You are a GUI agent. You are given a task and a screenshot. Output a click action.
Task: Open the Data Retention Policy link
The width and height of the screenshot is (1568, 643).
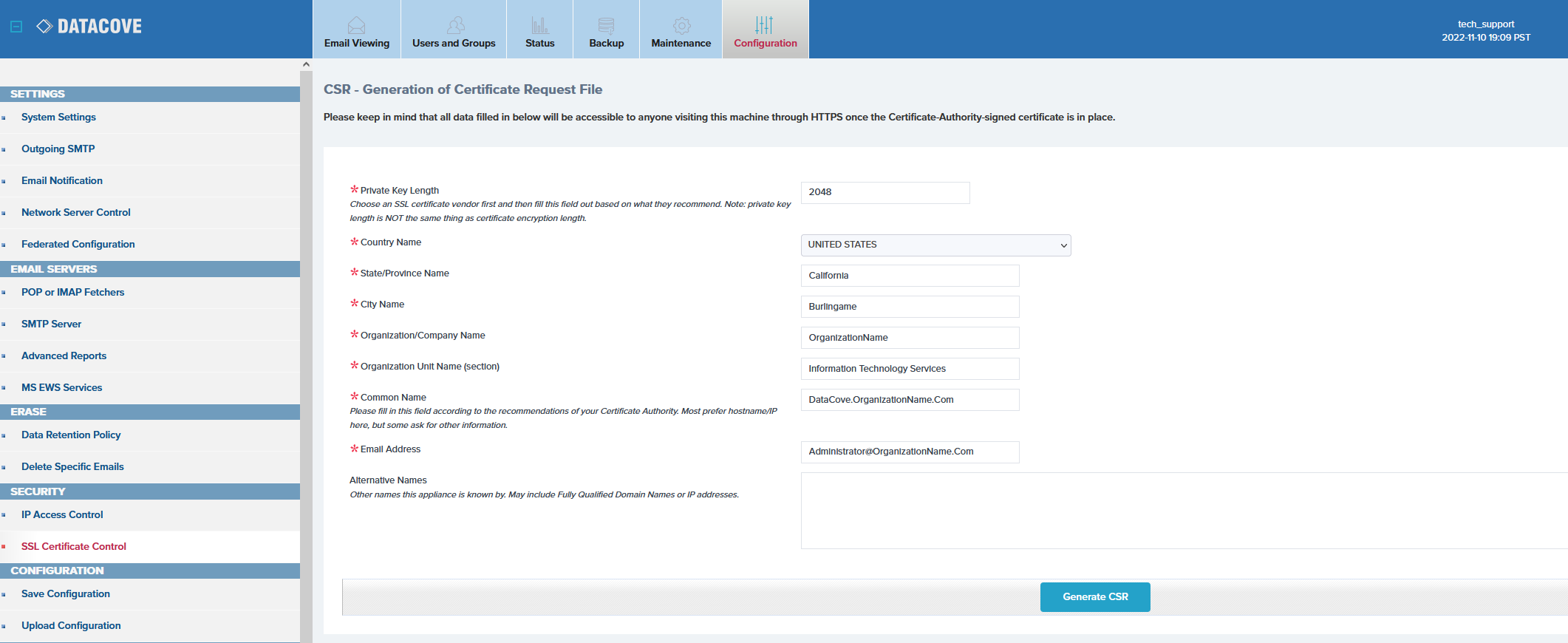pos(71,435)
